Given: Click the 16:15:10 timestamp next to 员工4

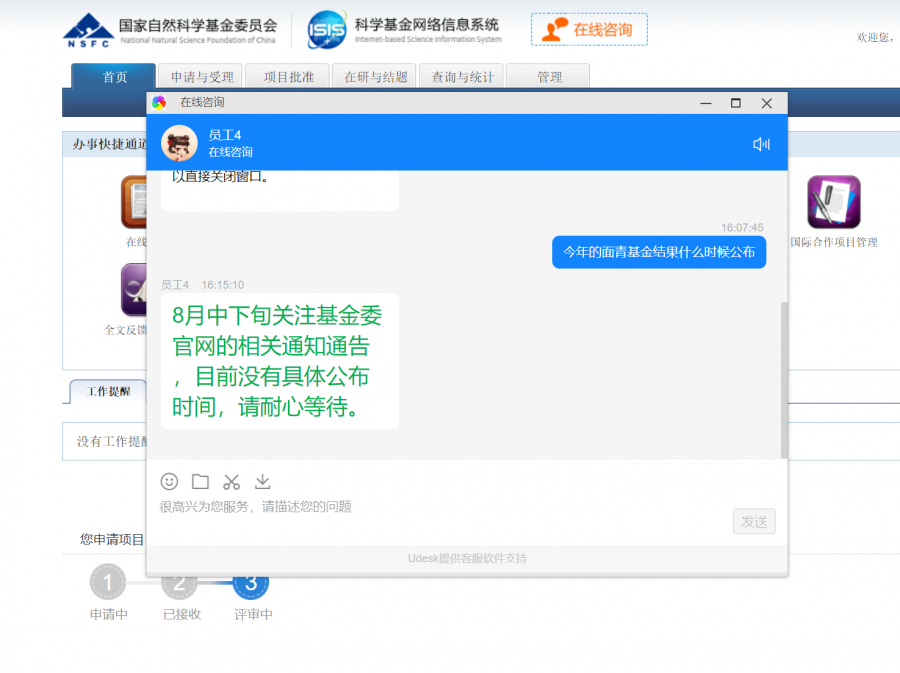Looking at the screenshot, I should tap(223, 285).
